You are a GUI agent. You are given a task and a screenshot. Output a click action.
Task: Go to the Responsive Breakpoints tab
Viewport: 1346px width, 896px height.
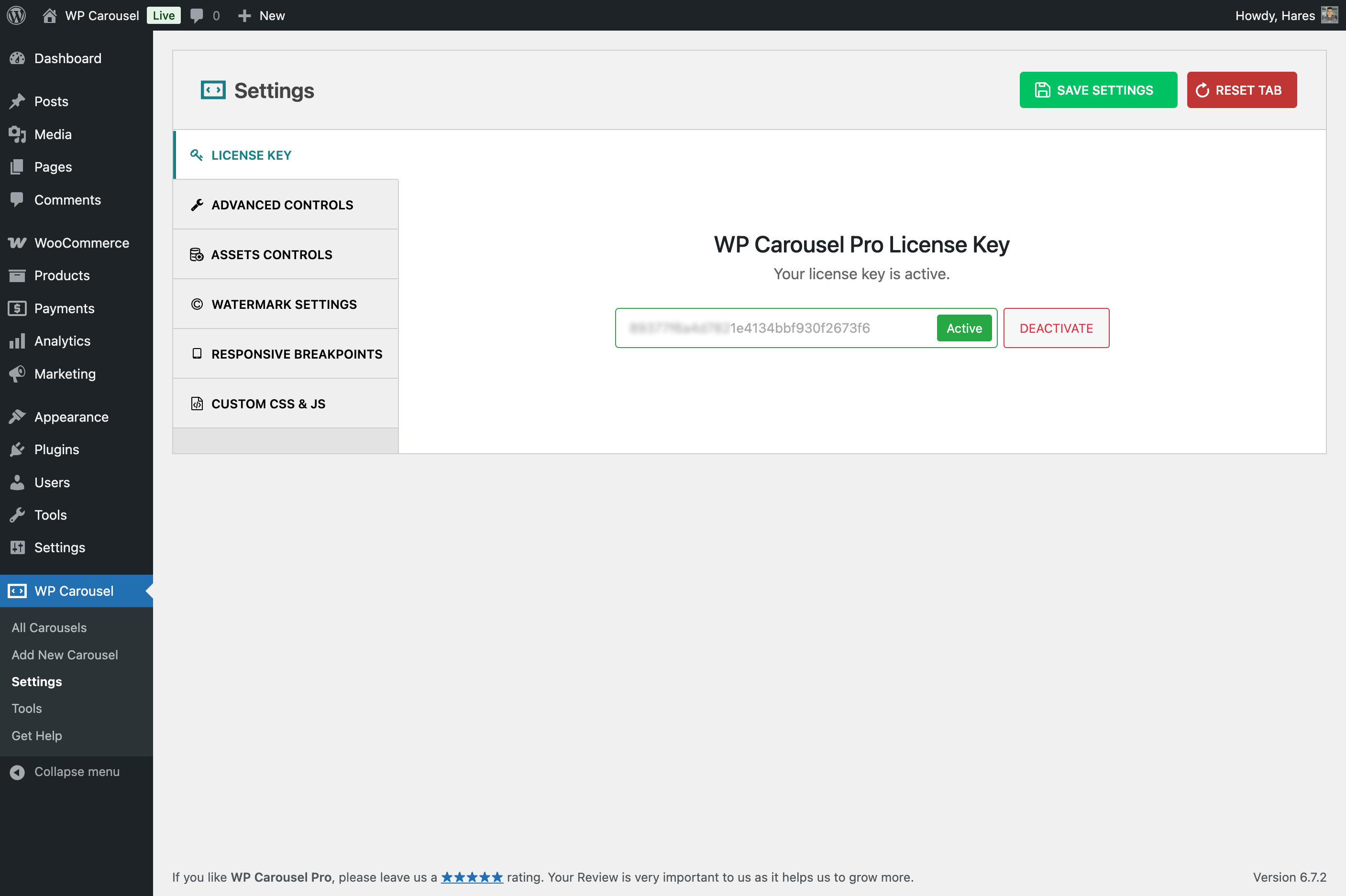286,354
